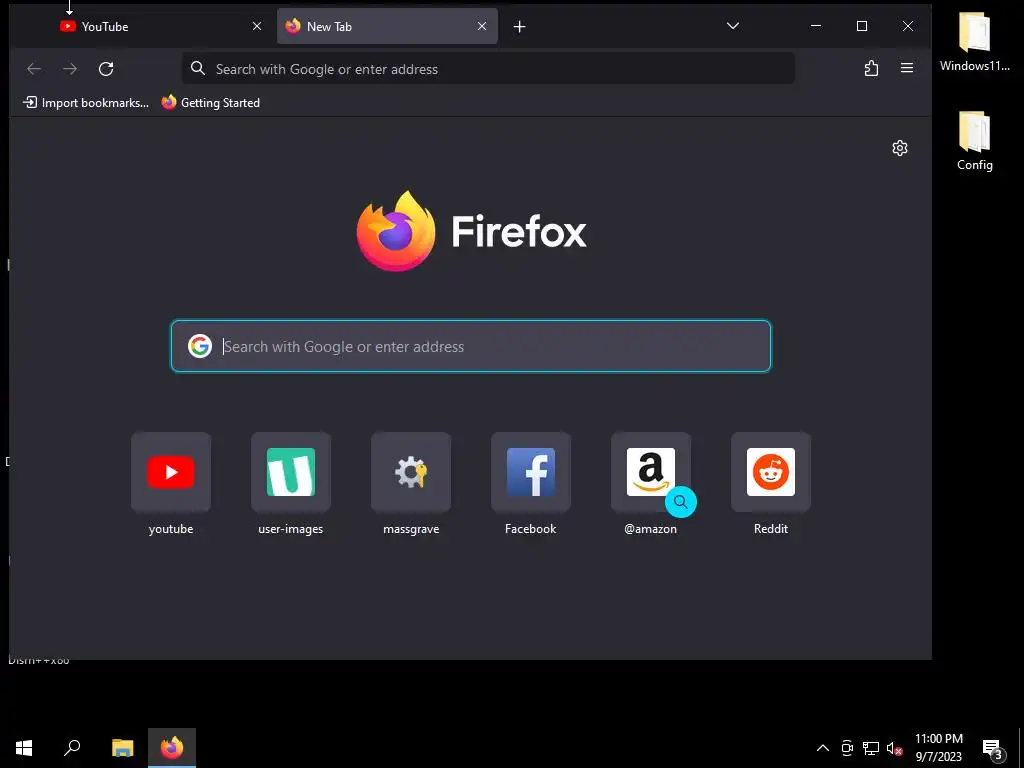This screenshot has width=1024, height=768.
Task: Select the Windows11 desktop folder
Action: [974, 42]
